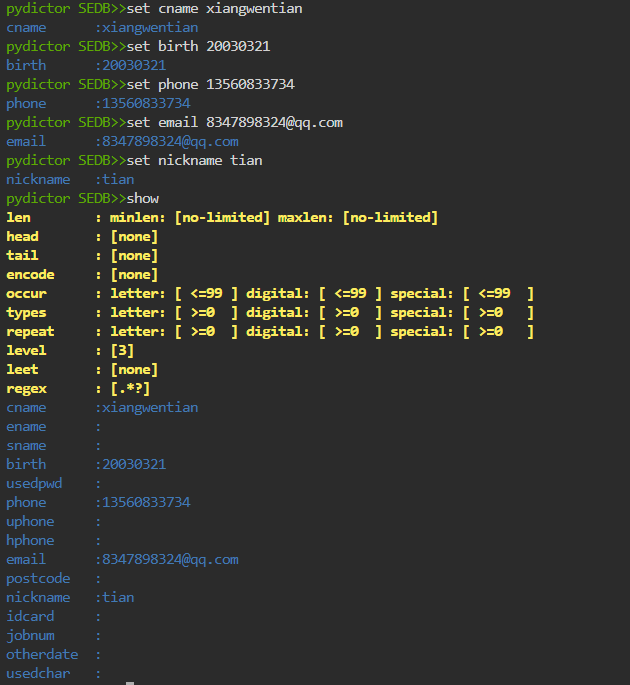Screen dimensions: 630x685
Task: Select the types digital value '>=0'
Action: pos(346,313)
